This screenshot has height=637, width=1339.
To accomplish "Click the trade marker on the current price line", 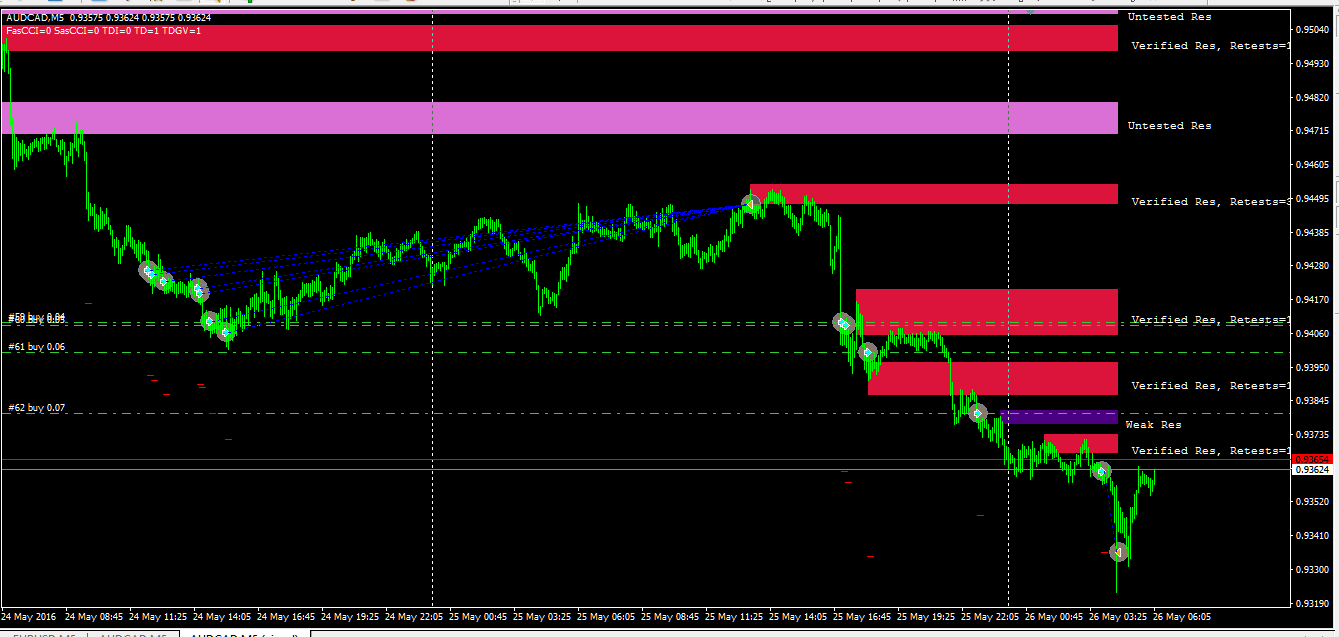I will (x=1101, y=471).
